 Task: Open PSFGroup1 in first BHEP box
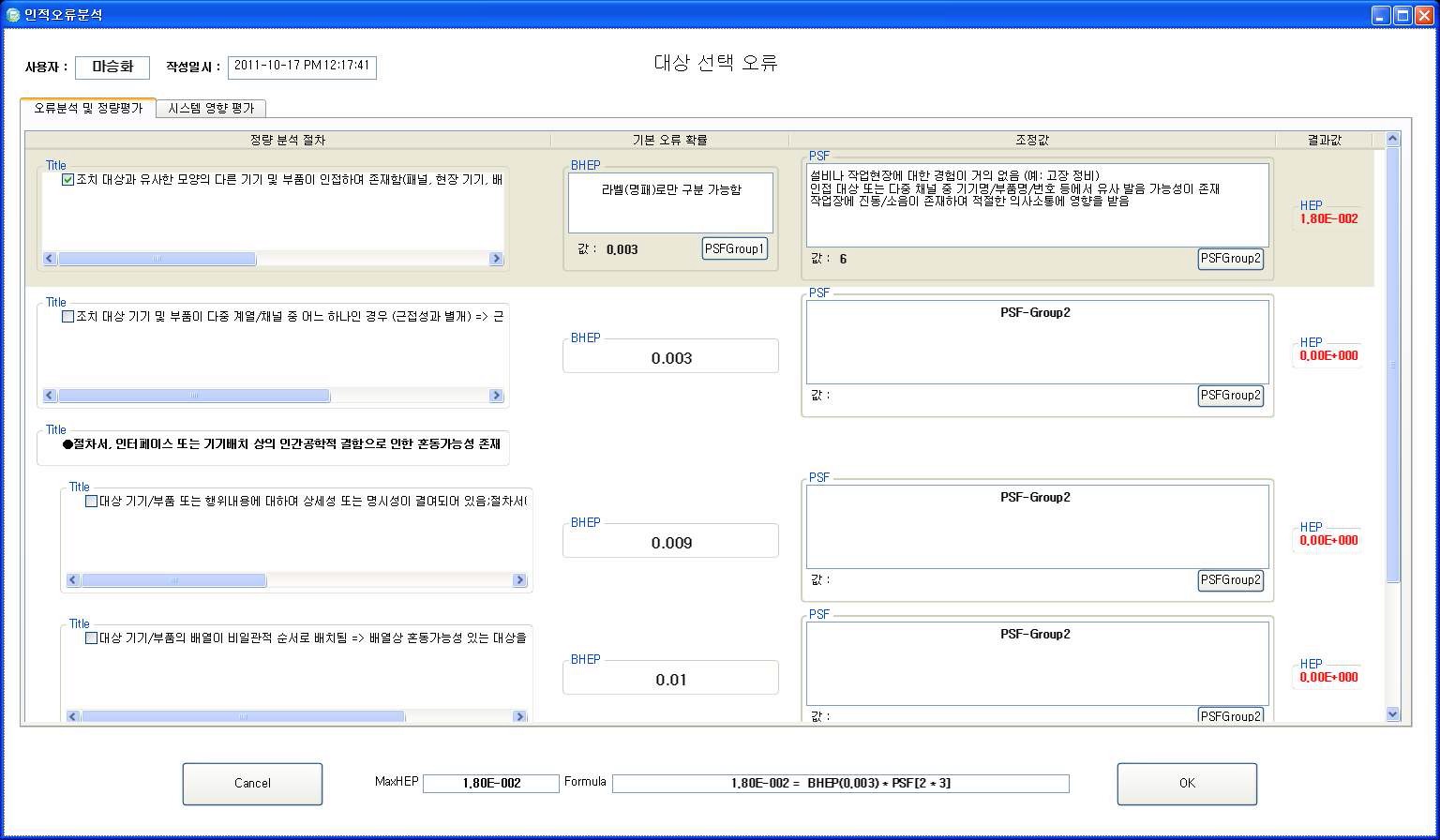coord(735,248)
